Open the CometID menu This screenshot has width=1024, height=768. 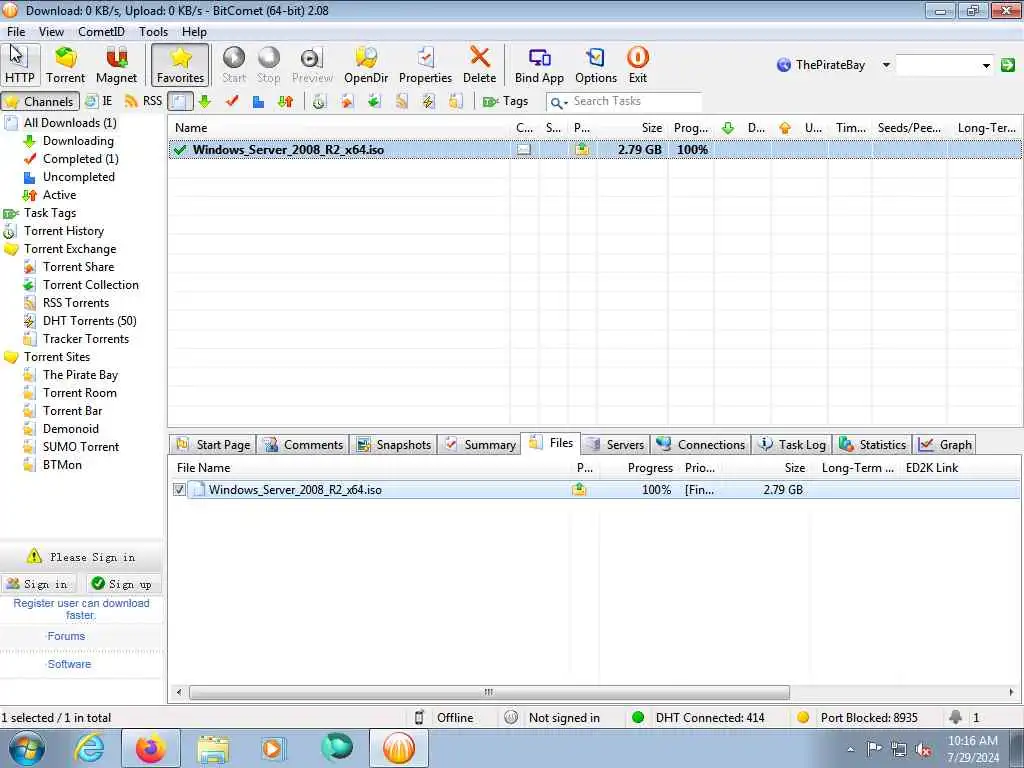[x=101, y=32]
